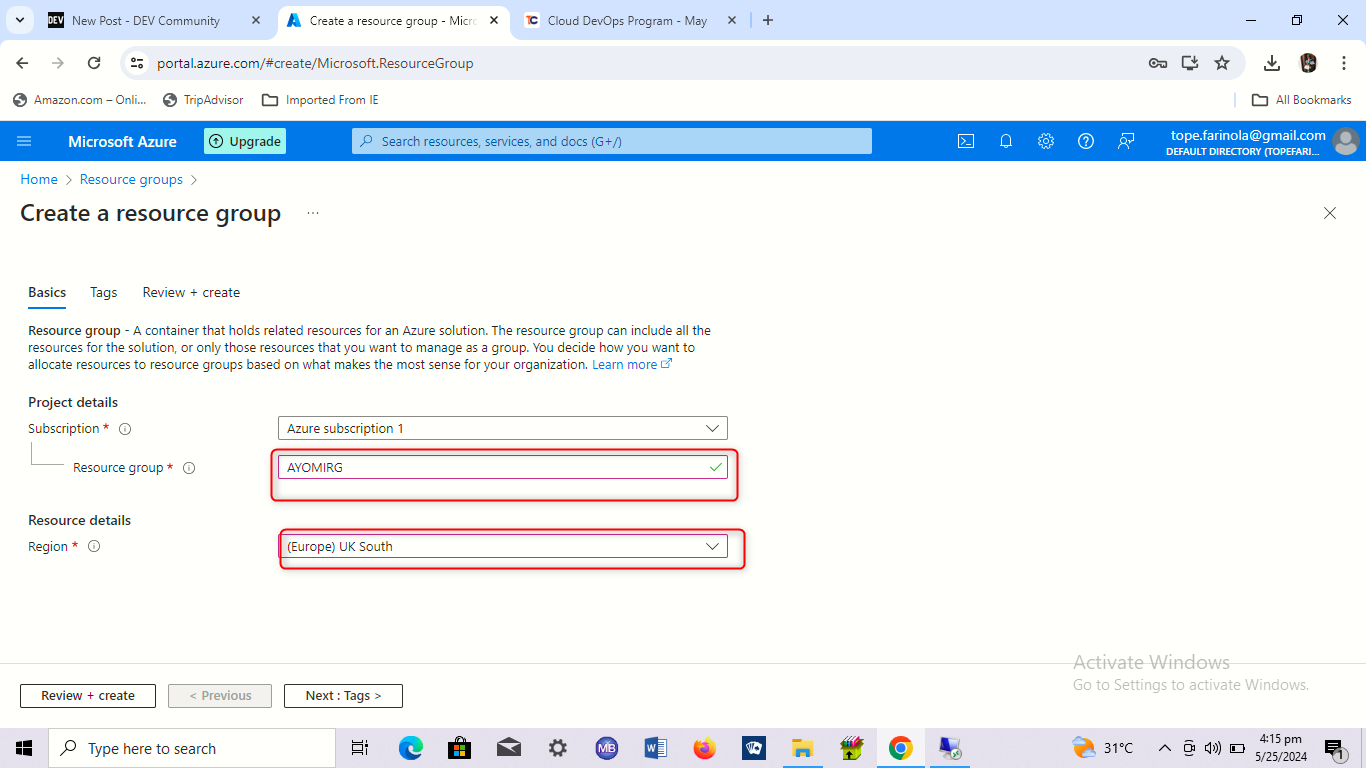Image resolution: width=1366 pixels, height=768 pixels.
Task: Open the Azure notifications bell
Action: 1006,141
